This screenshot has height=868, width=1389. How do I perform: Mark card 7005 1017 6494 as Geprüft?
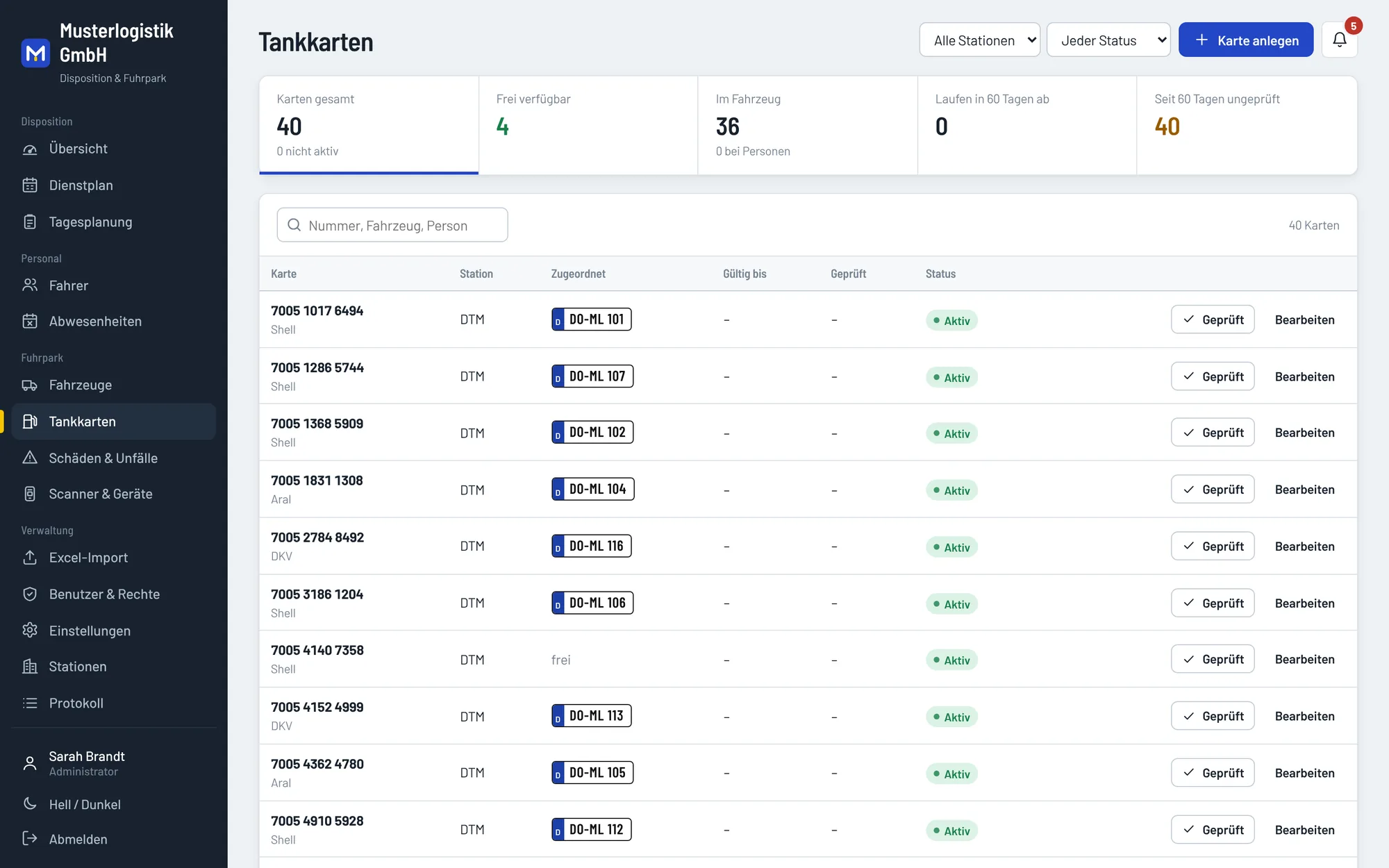pos(1213,319)
